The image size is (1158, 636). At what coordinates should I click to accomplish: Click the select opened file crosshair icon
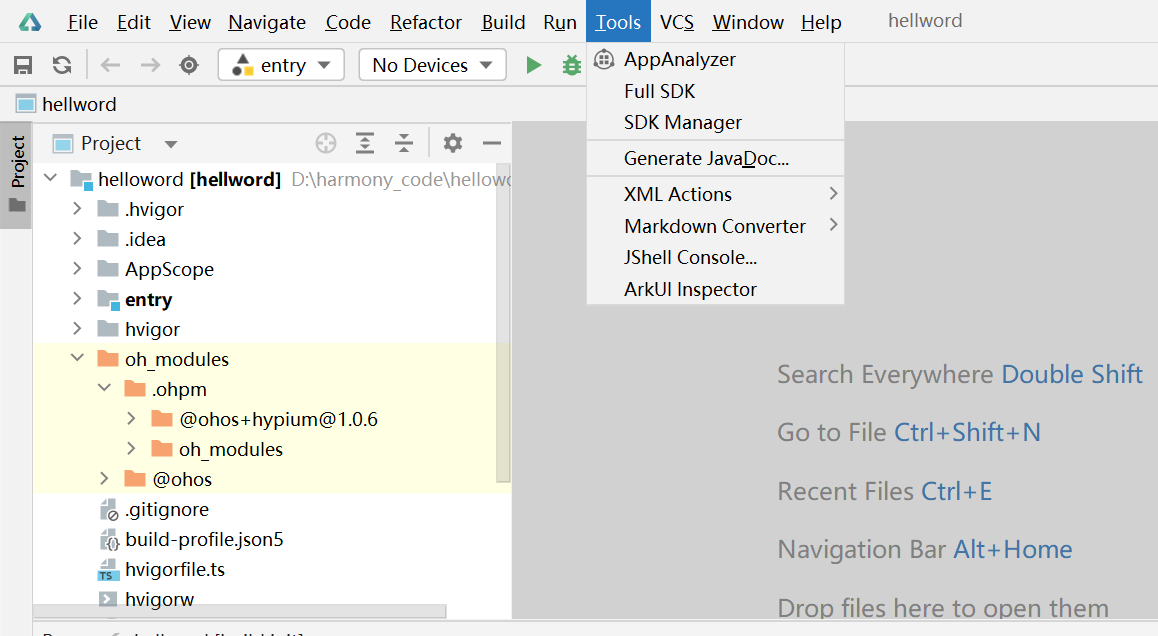point(326,143)
